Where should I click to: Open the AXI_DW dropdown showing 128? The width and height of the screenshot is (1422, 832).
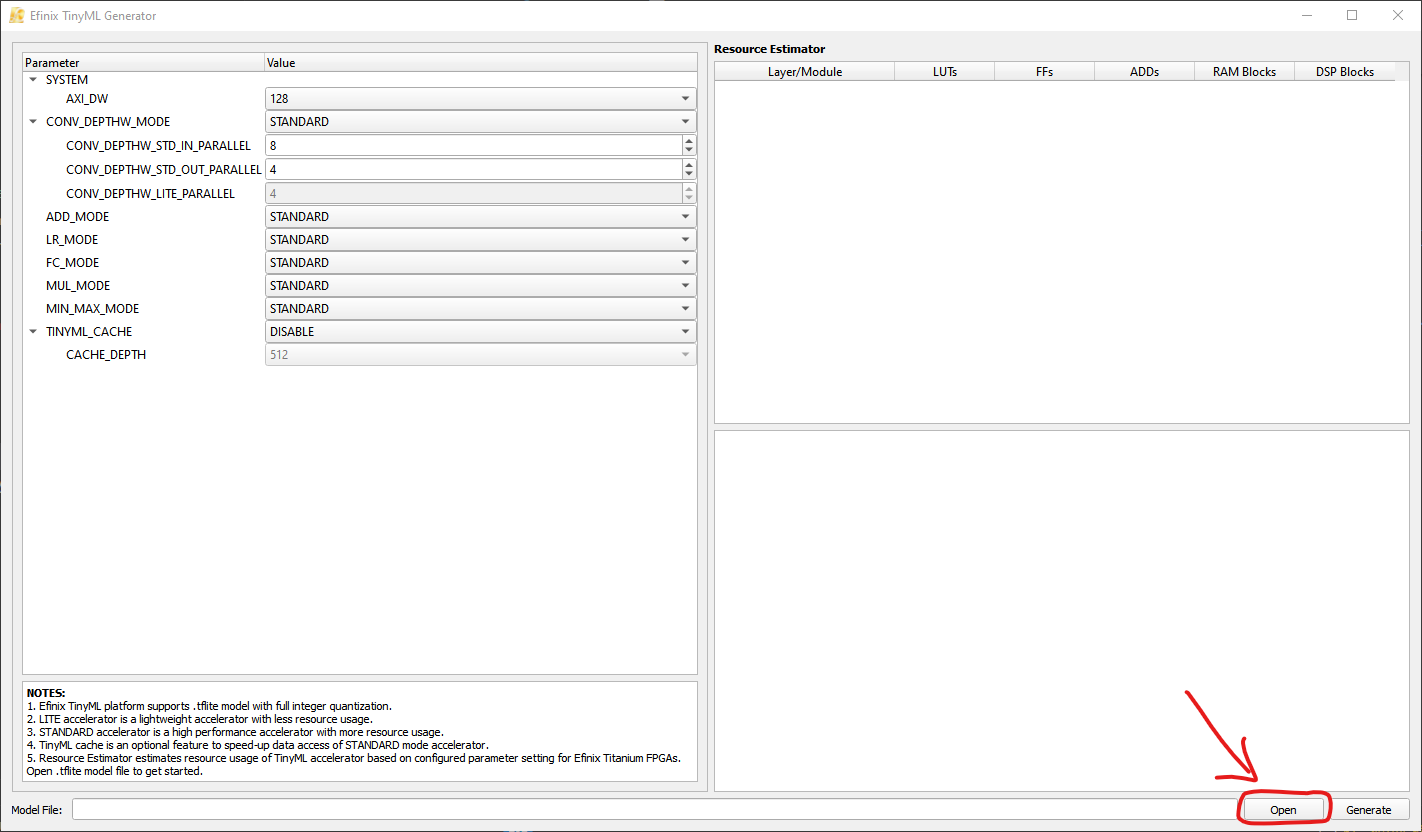481,99
